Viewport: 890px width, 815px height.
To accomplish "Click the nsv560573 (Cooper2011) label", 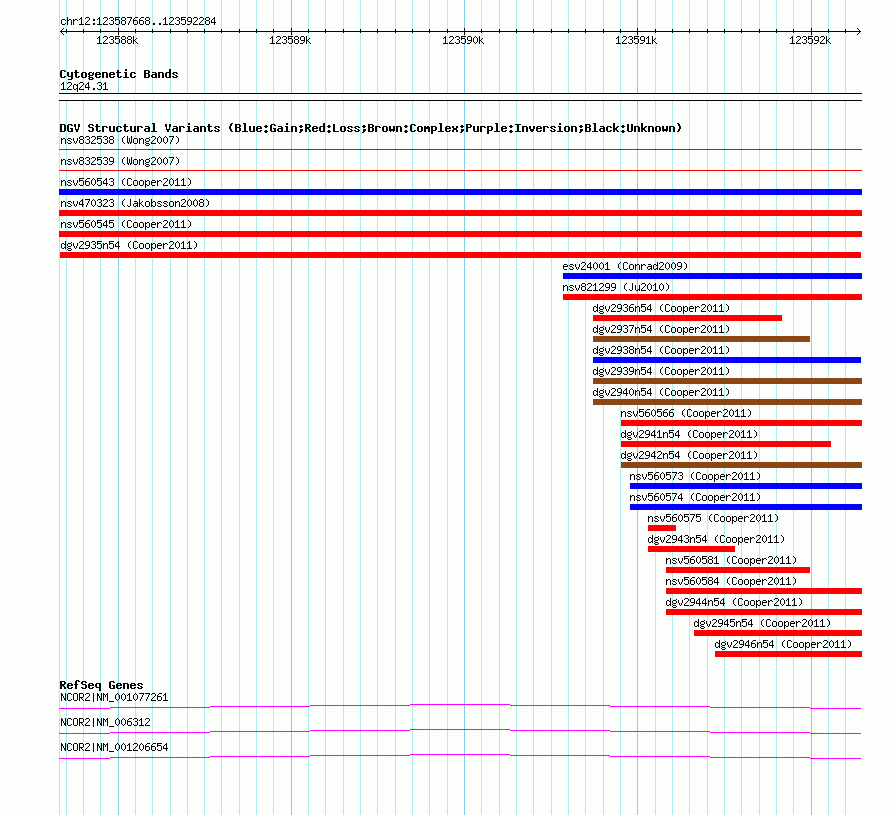I will pyautogui.click(x=695, y=476).
